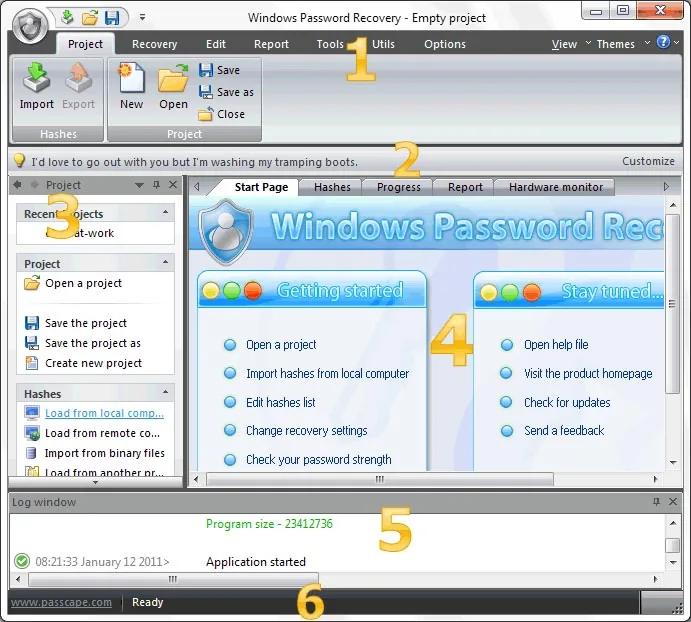Close the Log window panel
The width and height of the screenshot is (691, 622).
point(673,502)
